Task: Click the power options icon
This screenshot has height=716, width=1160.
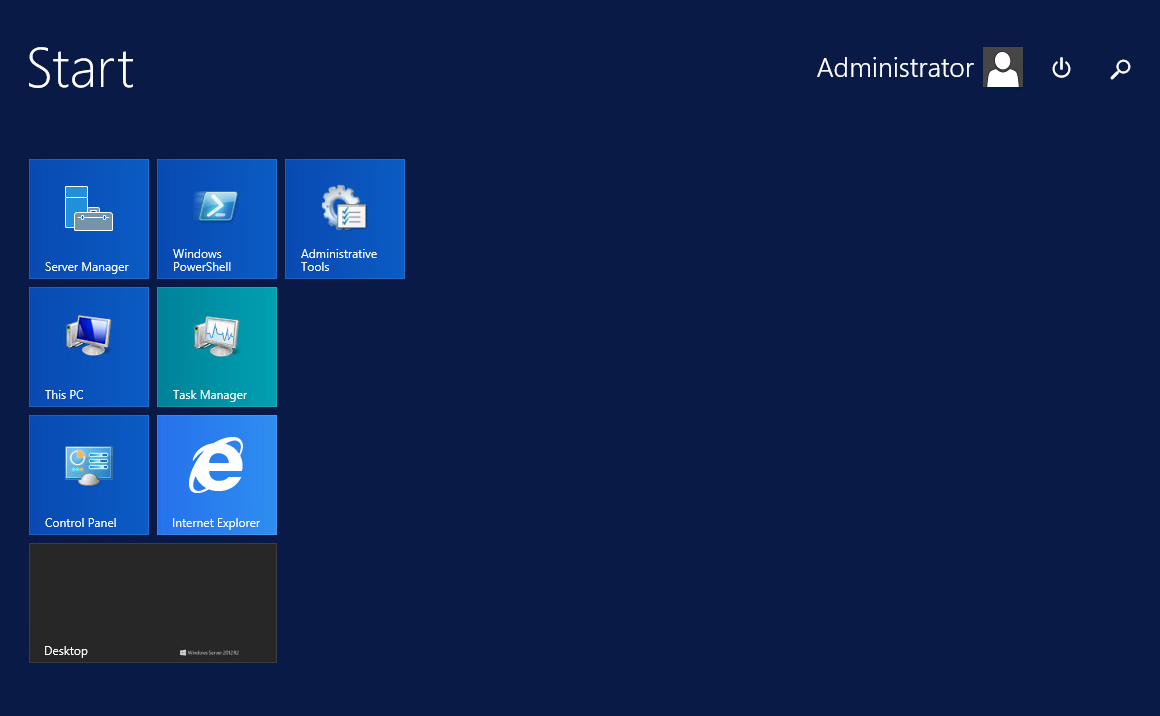Action: coord(1062,68)
